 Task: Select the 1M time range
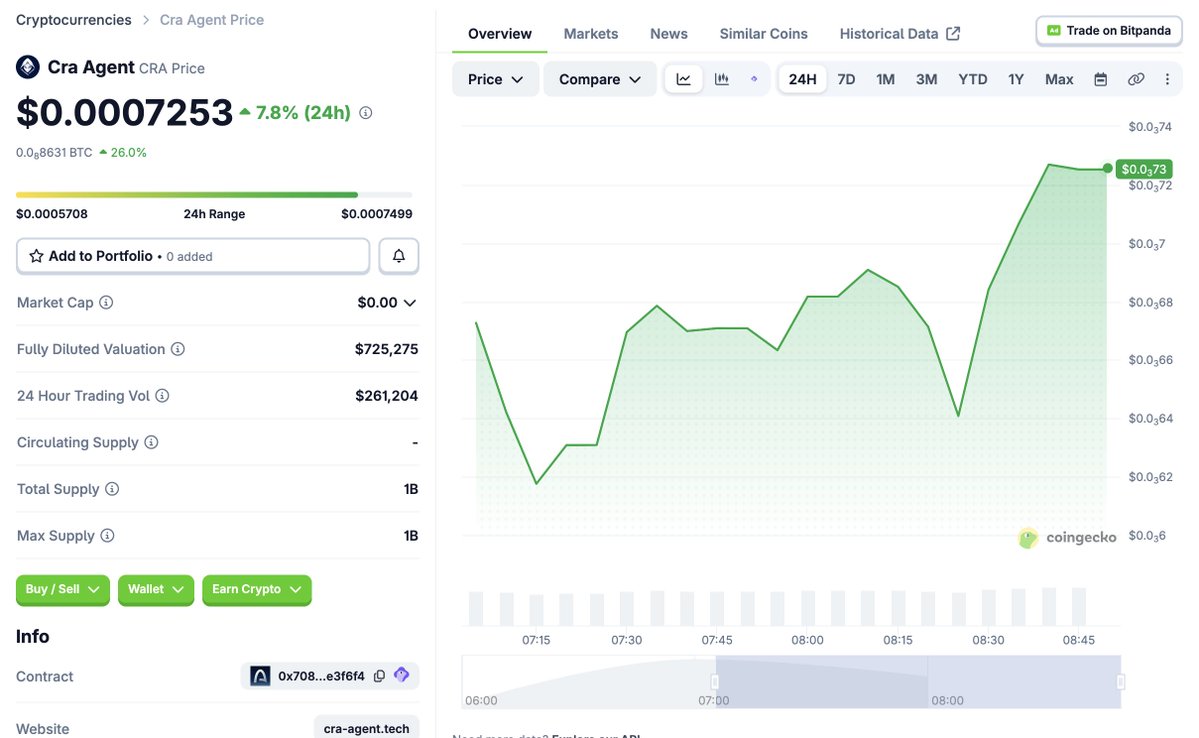click(x=885, y=79)
